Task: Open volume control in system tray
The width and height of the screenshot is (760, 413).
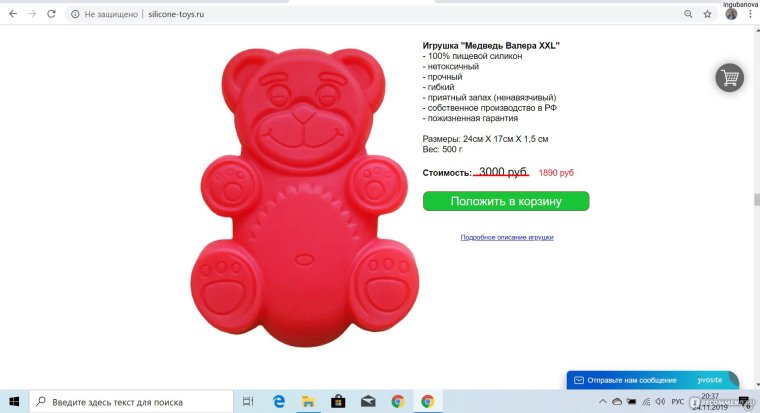Action: [660, 401]
